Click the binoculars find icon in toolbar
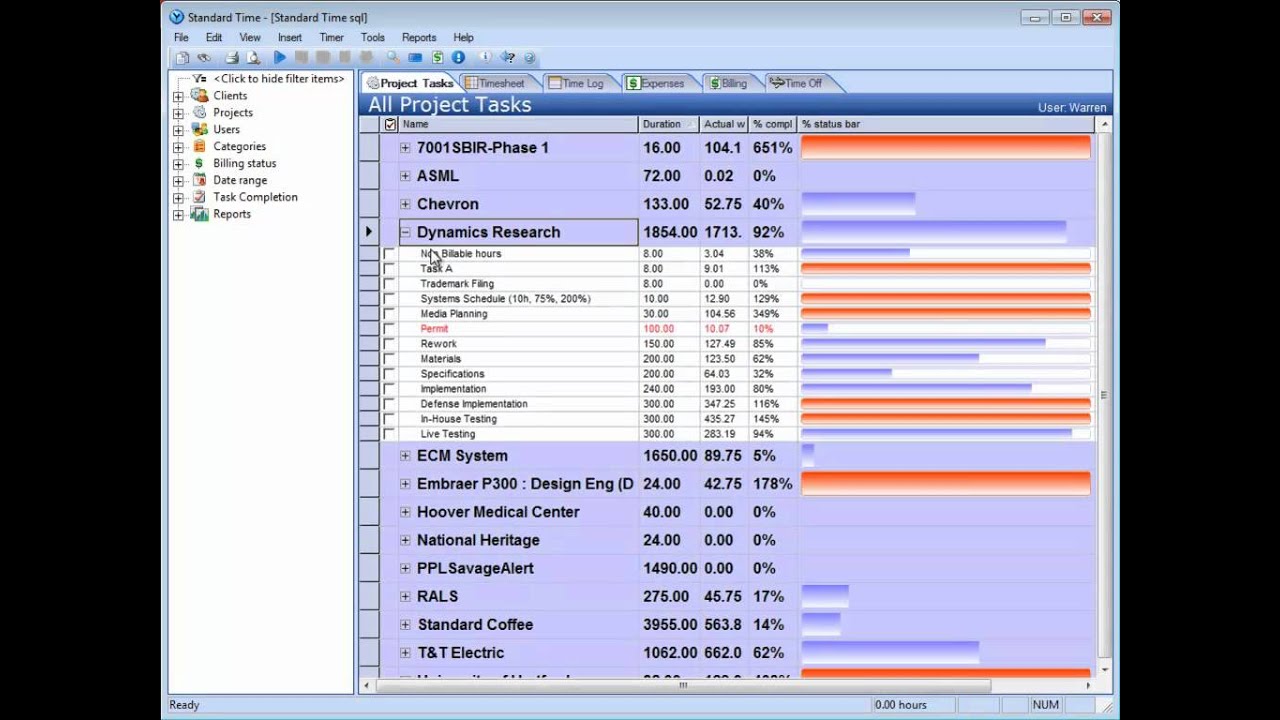The height and width of the screenshot is (720, 1280). pos(204,58)
